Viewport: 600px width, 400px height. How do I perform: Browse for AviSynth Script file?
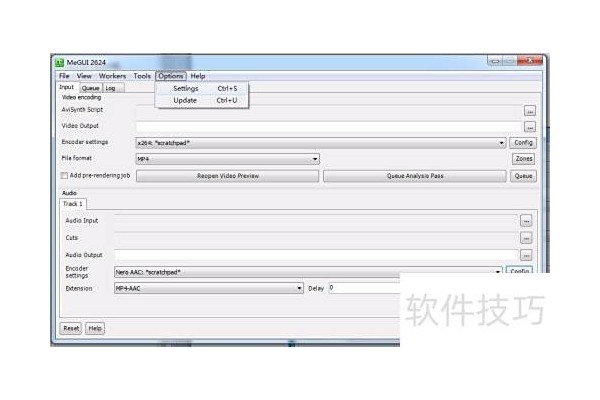pyautogui.click(x=530, y=111)
